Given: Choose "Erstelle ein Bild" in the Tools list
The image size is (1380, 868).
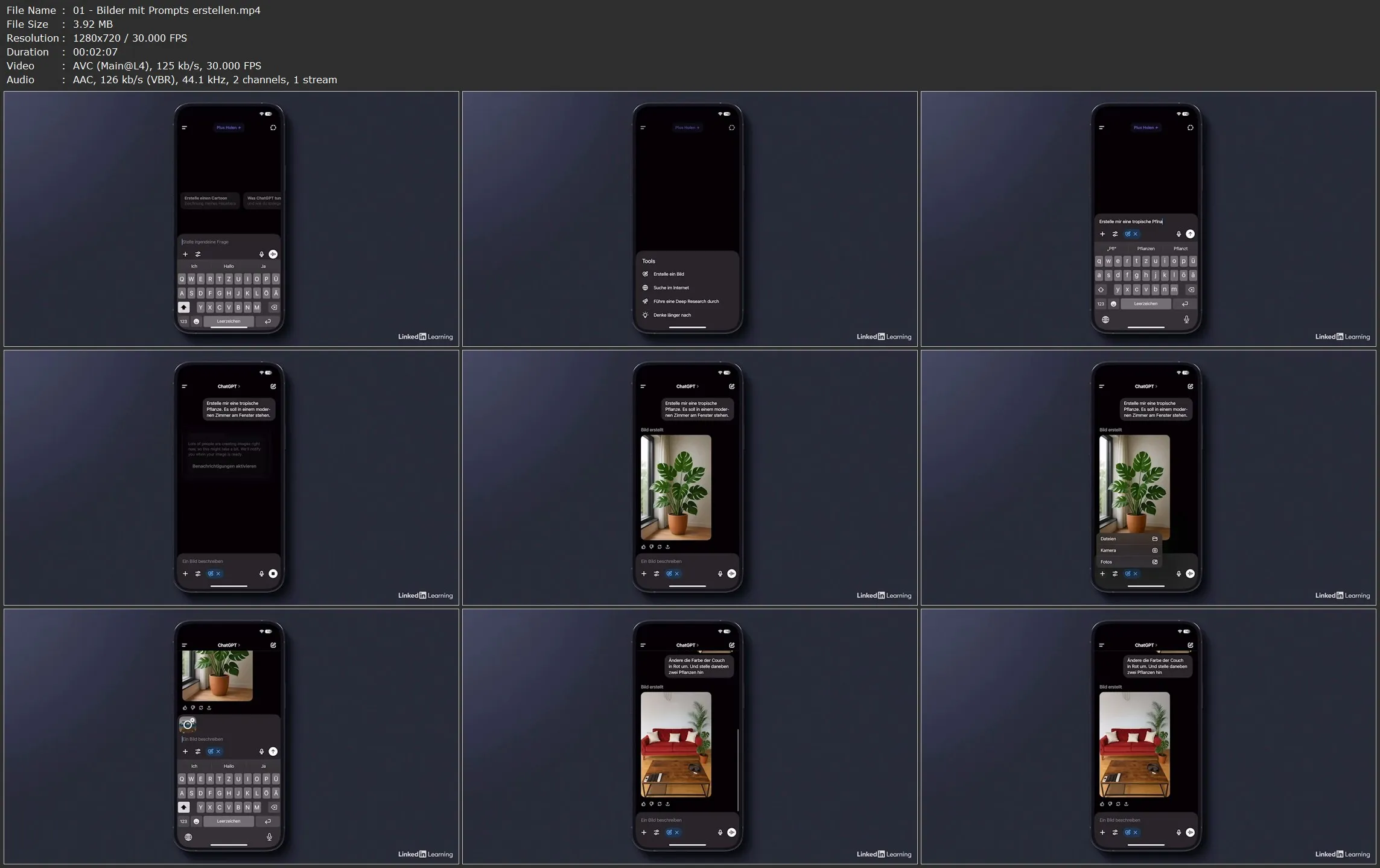Looking at the screenshot, I should [x=687, y=274].
